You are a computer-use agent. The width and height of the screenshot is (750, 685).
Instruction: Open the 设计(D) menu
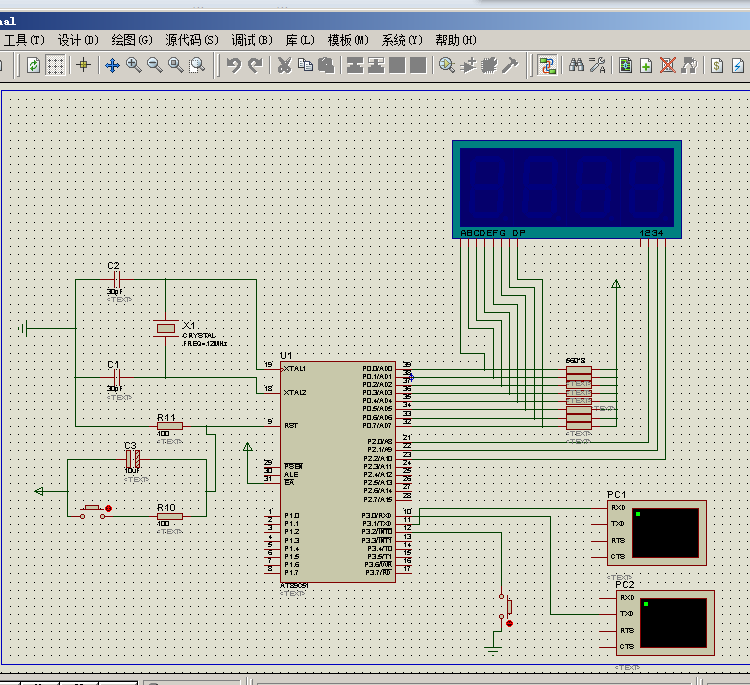point(78,40)
